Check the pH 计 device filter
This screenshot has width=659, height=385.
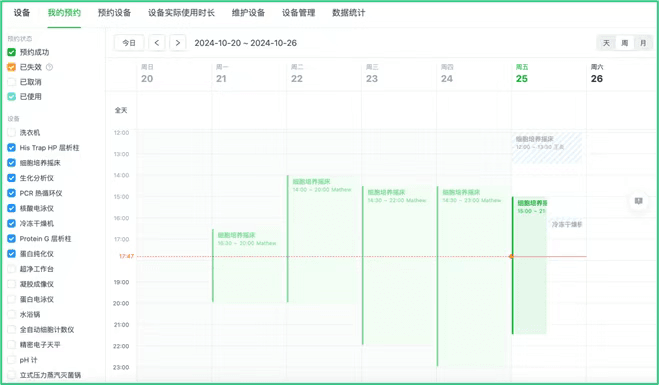[x=11, y=360]
